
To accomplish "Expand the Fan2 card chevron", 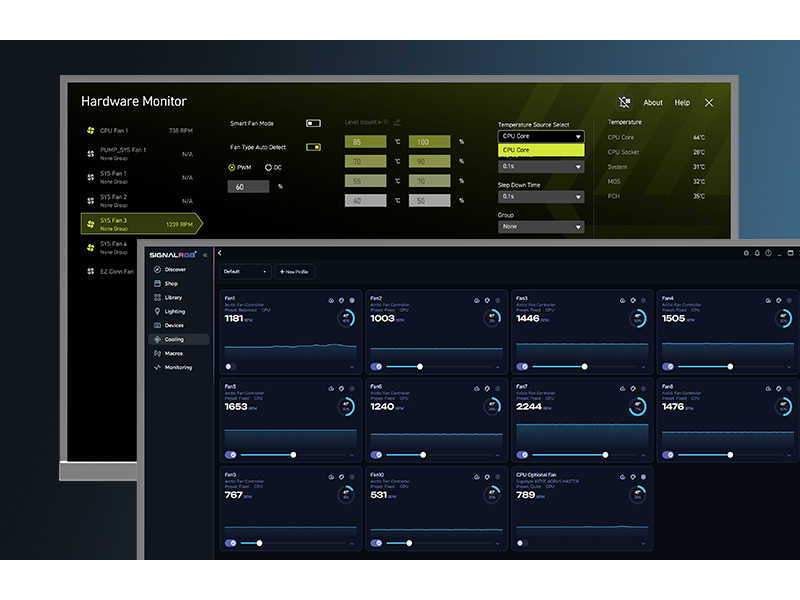I will [497, 367].
